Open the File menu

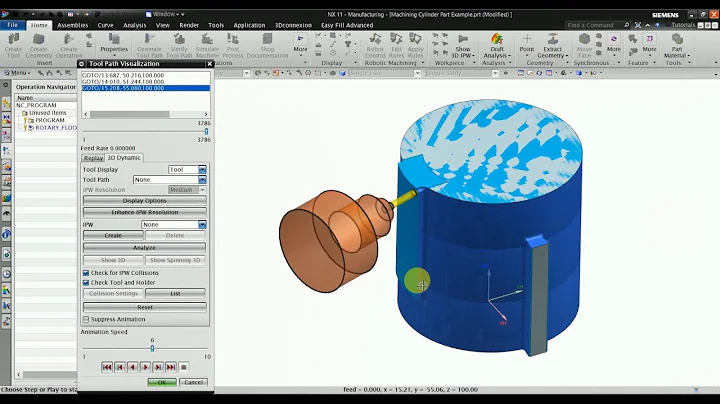tap(12, 25)
